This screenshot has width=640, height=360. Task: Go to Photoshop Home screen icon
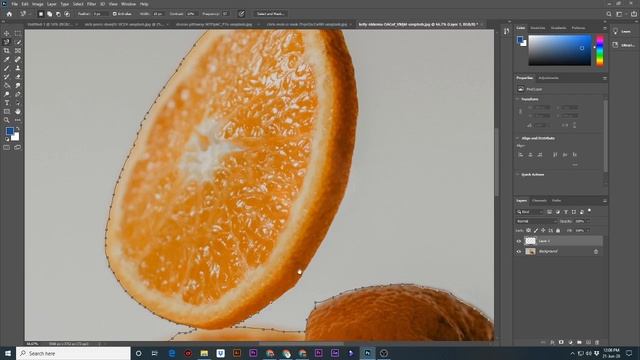click(x=9, y=14)
